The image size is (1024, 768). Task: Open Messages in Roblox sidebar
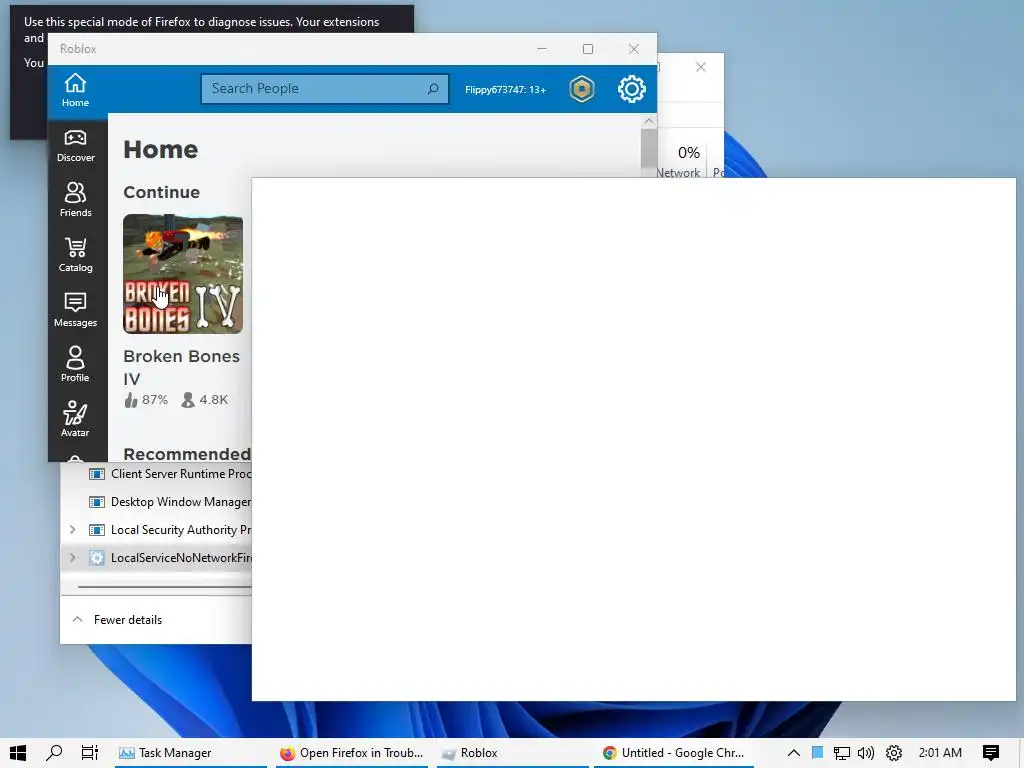pyautogui.click(x=76, y=310)
